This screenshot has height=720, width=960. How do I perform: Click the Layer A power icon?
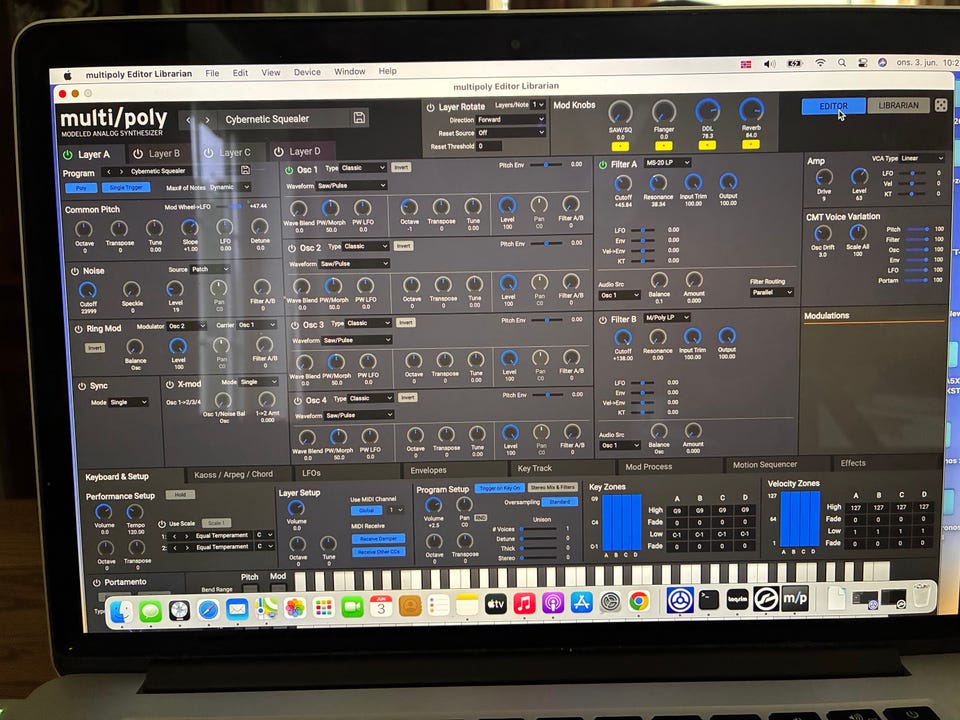68,155
